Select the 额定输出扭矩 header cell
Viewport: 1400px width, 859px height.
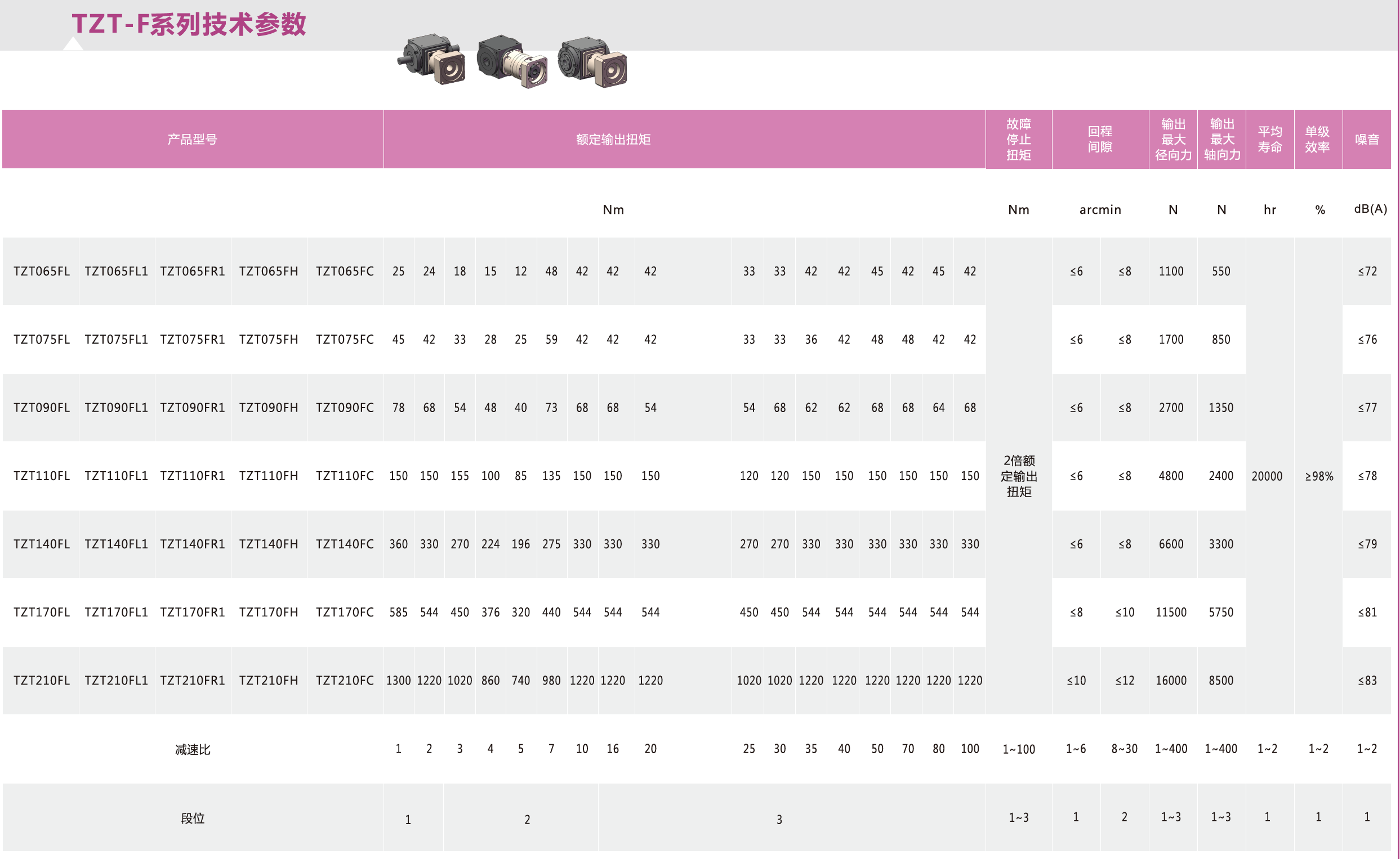pyautogui.click(x=613, y=139)
